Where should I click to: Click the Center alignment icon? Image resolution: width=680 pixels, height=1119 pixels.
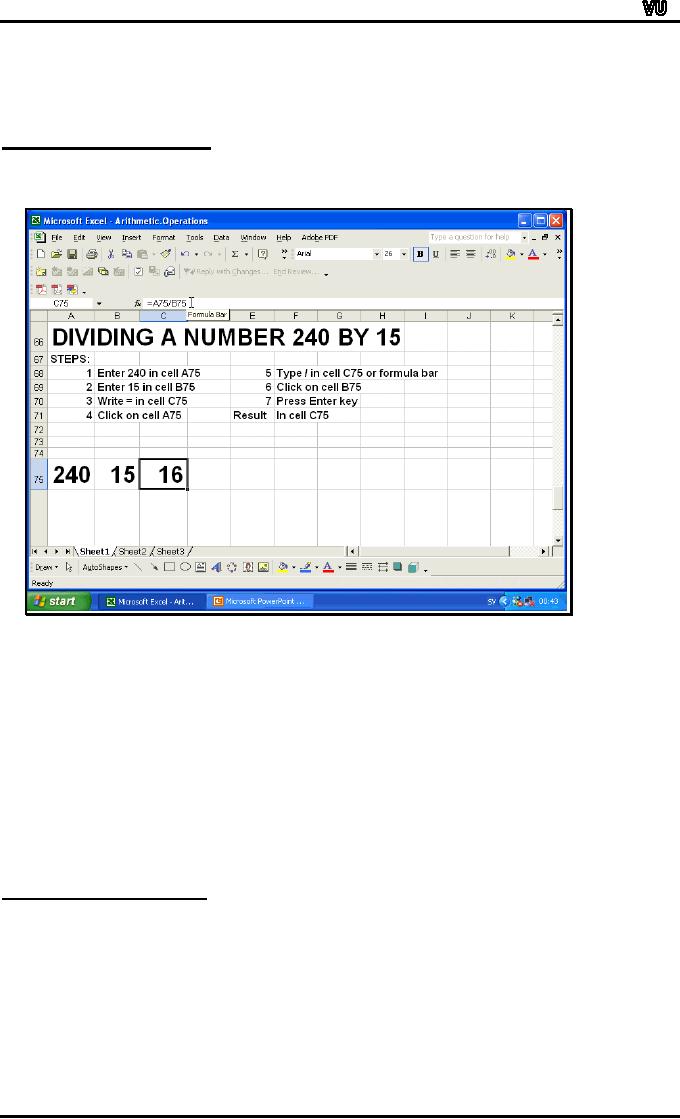pos(471,254)
